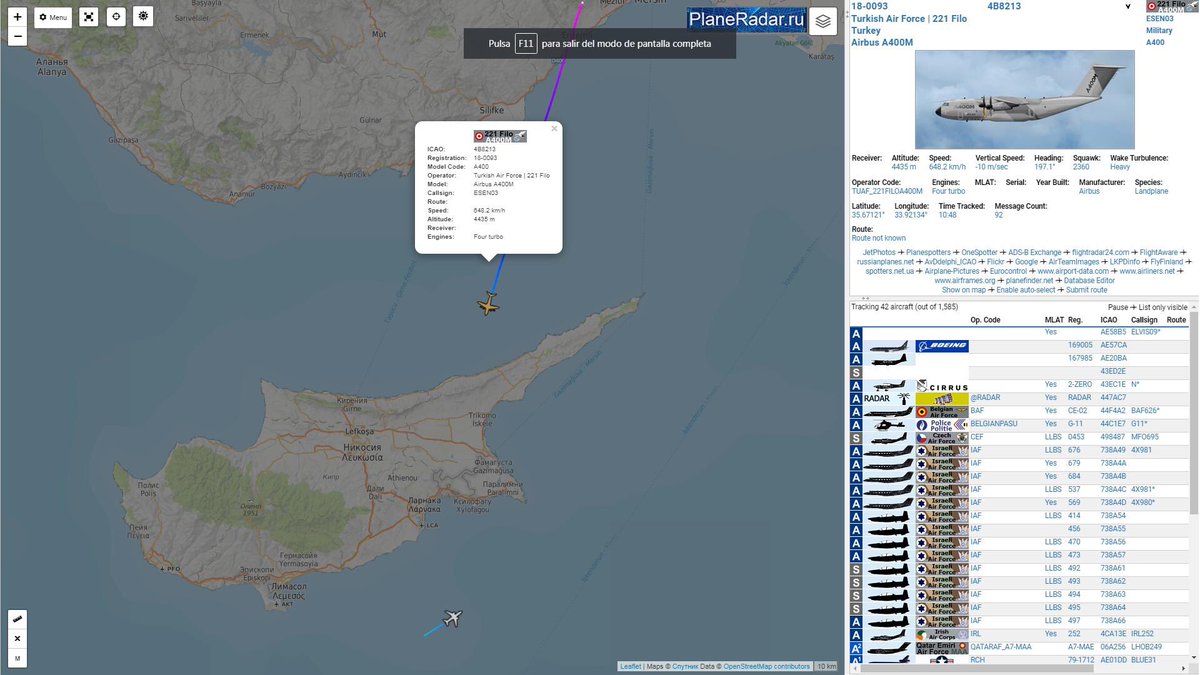Select the white aircraft south of Cyprus
This screenshot has height=675, width=1200.
pos(452,618)
